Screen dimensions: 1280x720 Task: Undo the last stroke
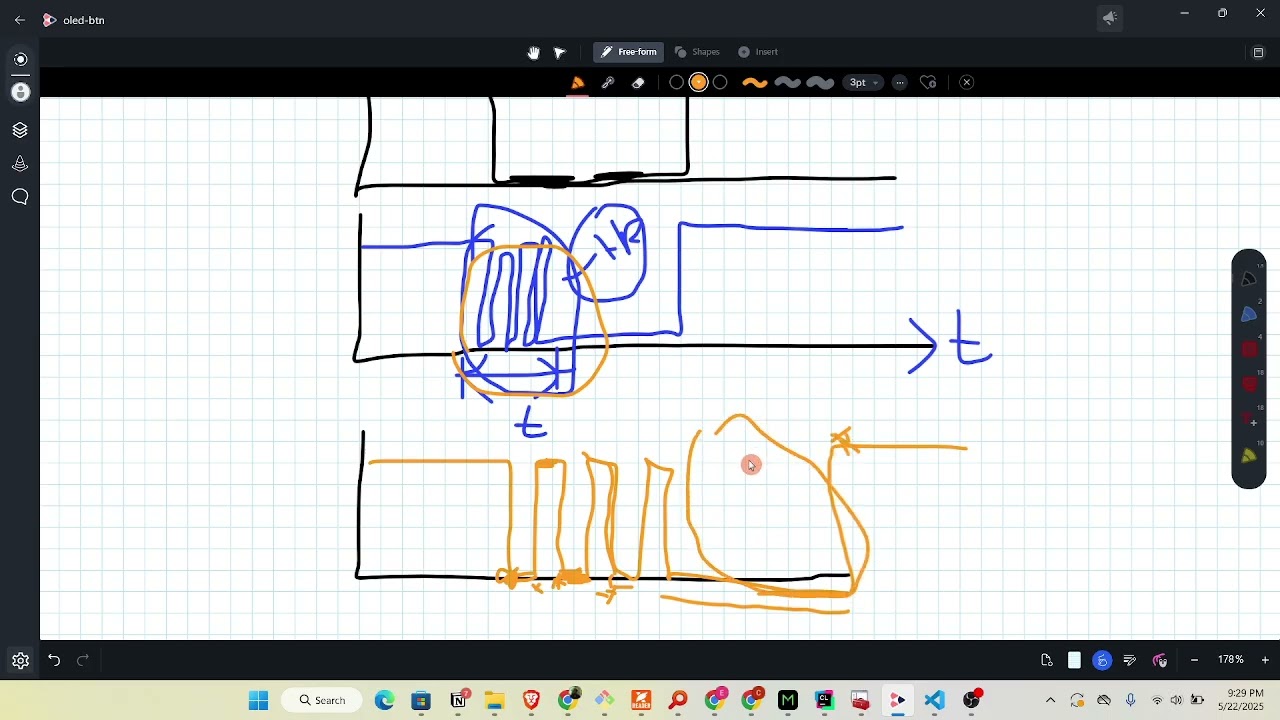(54, 660)
